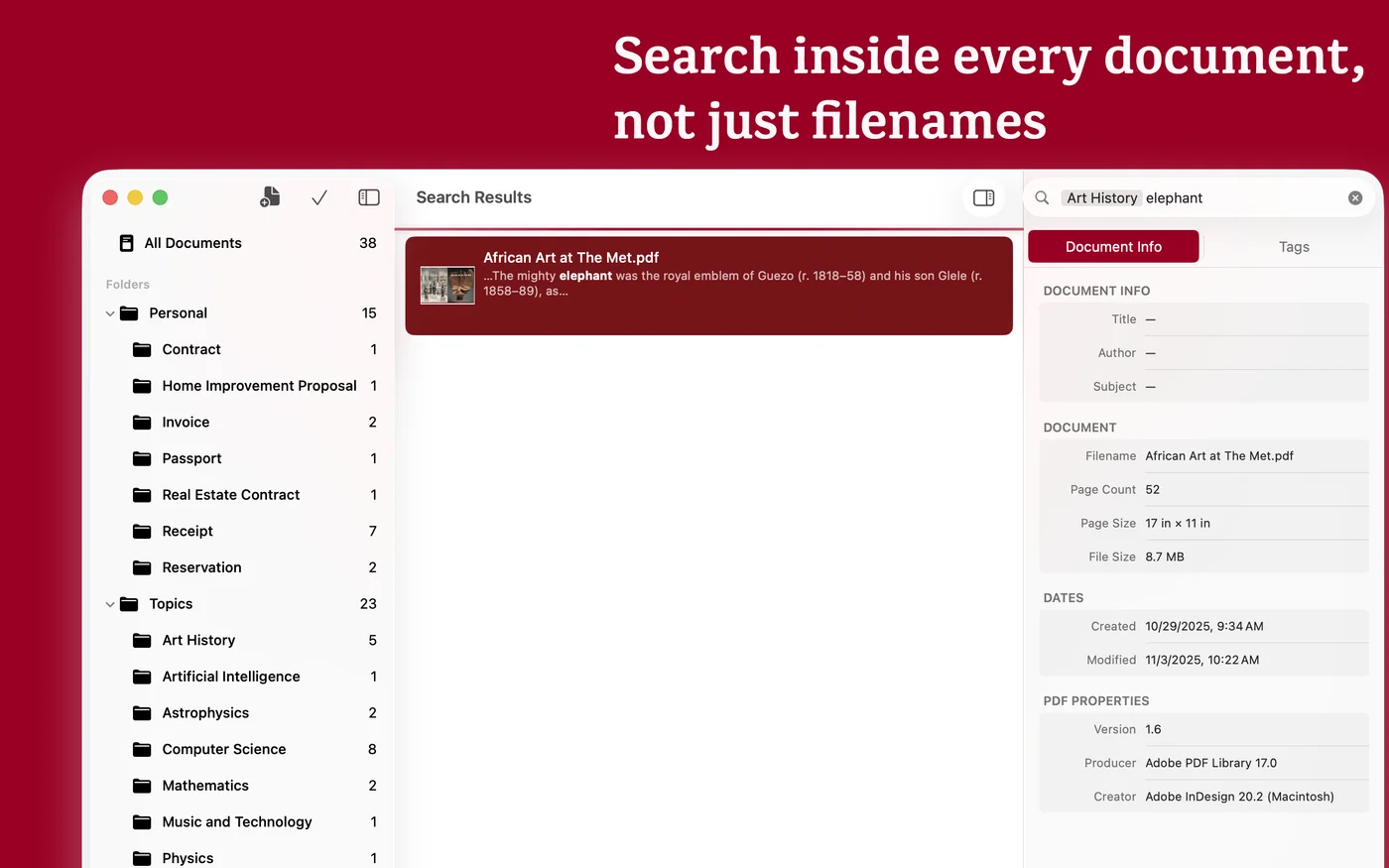Open the African Art at The Met.pdf result
Viewport: 1389px width, 868px height.
click(708, 286)
